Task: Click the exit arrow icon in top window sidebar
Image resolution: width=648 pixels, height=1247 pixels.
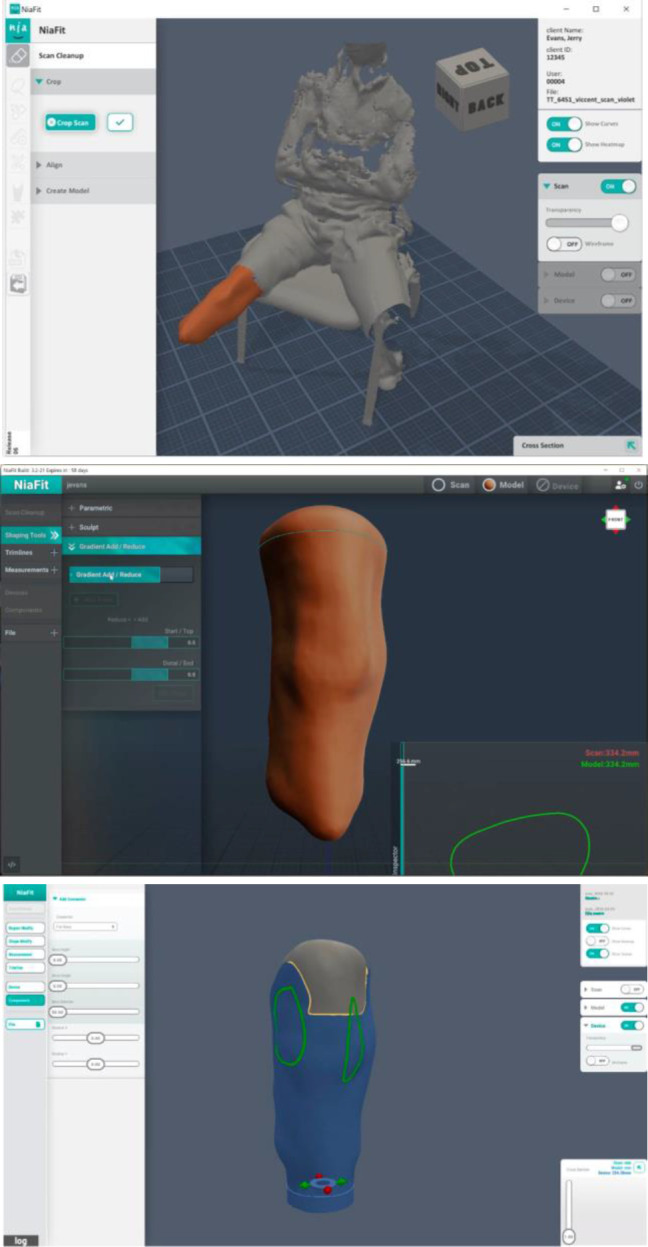Action: (17, 284)
